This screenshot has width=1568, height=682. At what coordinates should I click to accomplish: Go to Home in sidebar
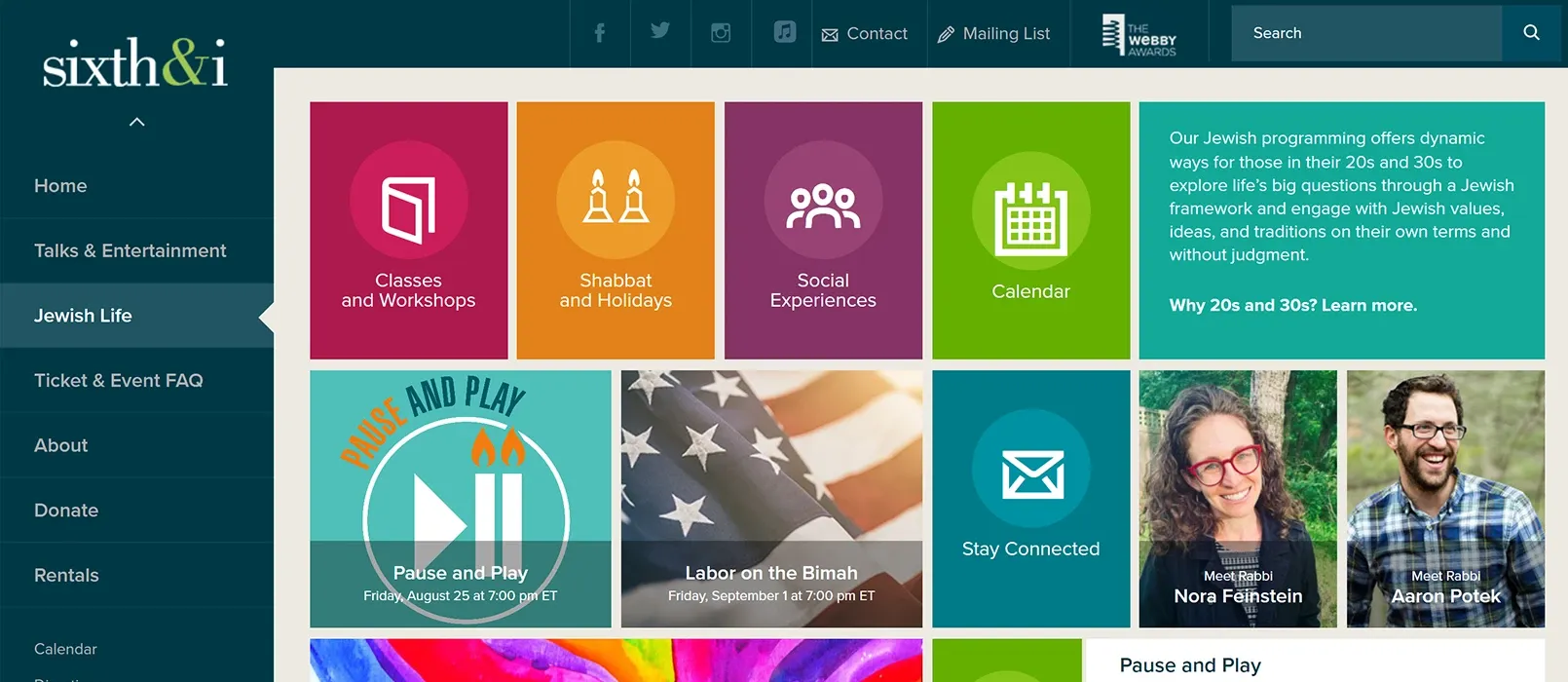136,186
